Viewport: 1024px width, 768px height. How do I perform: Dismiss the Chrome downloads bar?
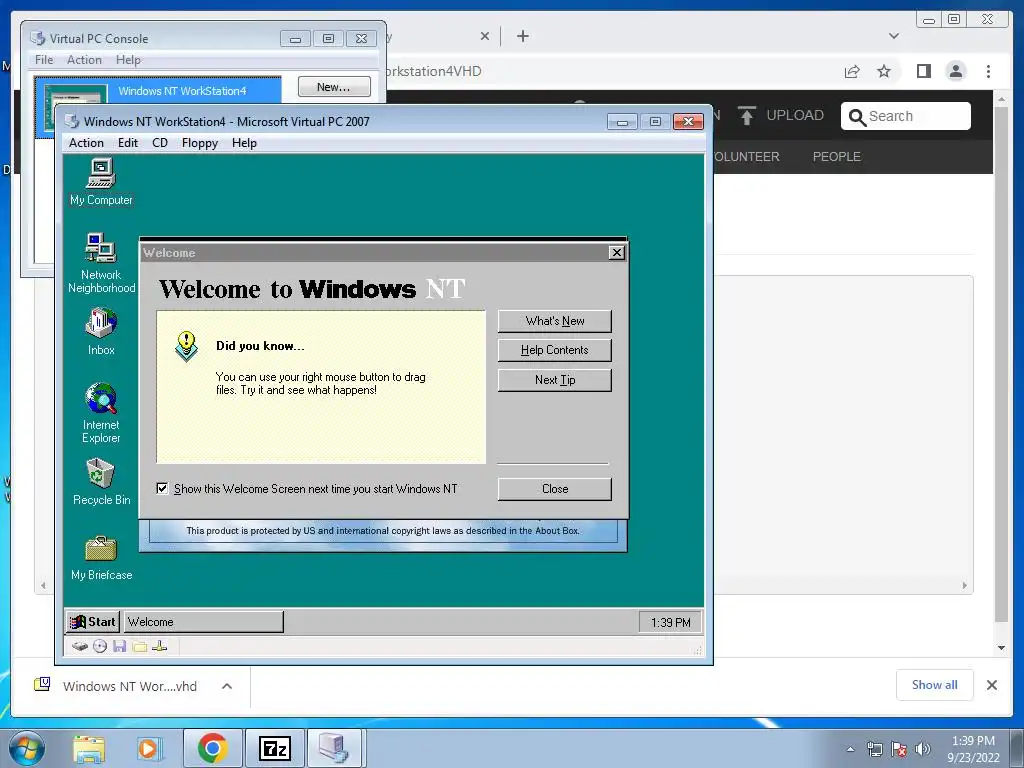point(992,685)
